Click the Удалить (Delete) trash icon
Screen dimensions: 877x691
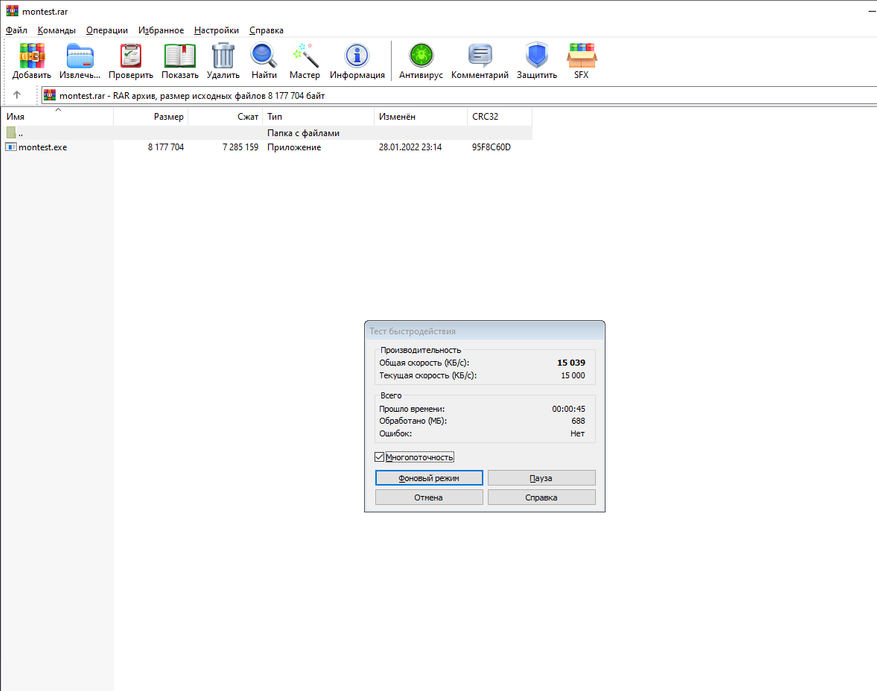click(x=223, y=55)
